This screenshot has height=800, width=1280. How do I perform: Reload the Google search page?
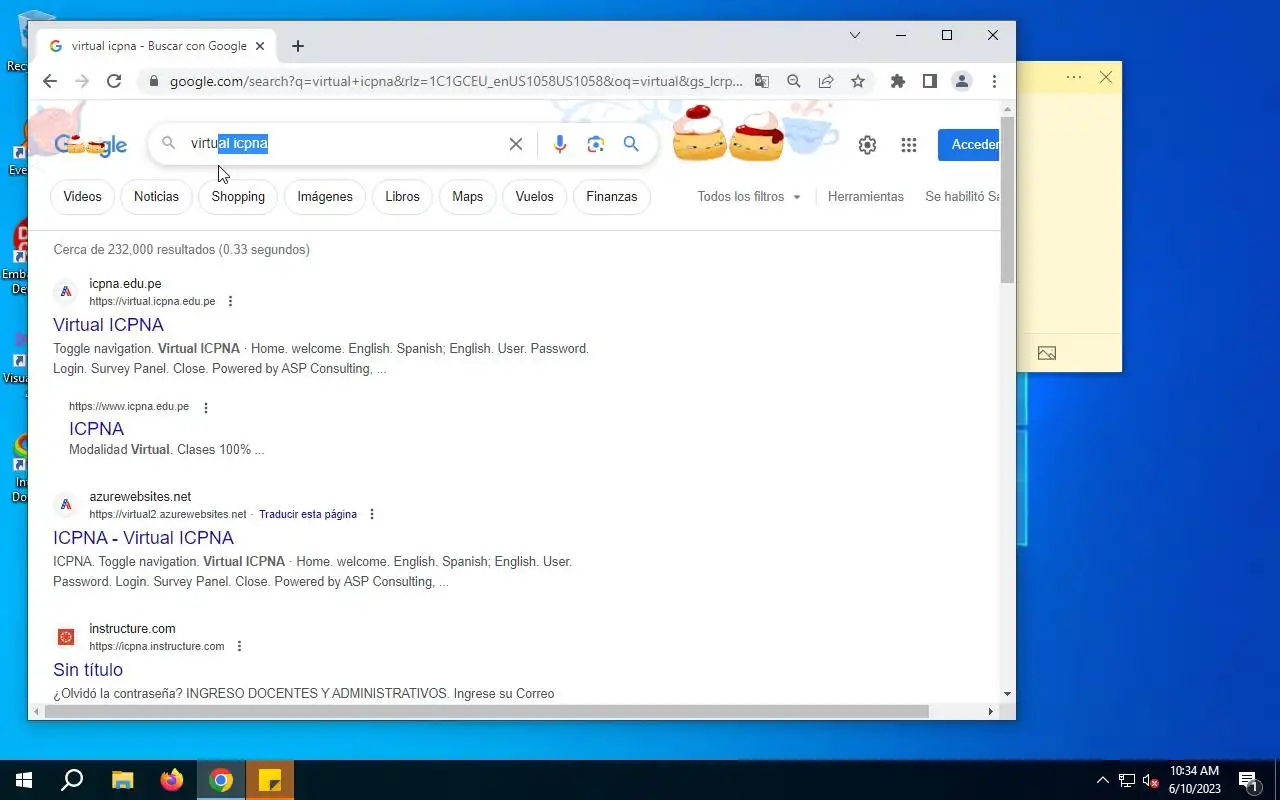pyautogui.click(x=114, y=81)
